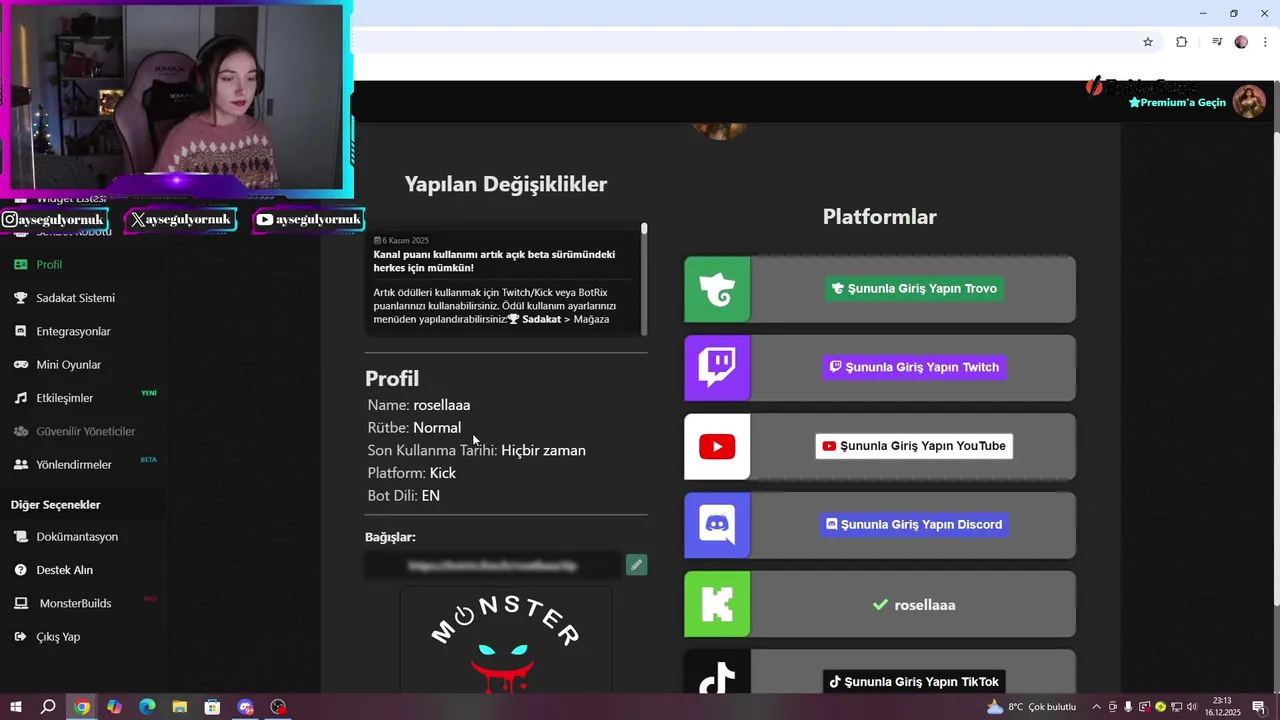Click the 6 Kasım 2025 date entry
This screenshot has width=1280, height=720.
[x=401, y=241]
